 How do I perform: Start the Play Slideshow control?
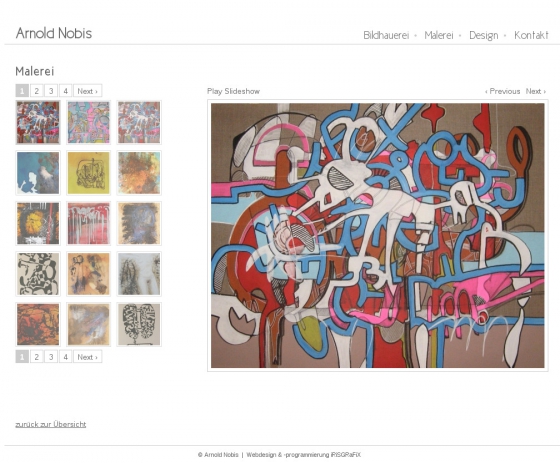point(234,91)
